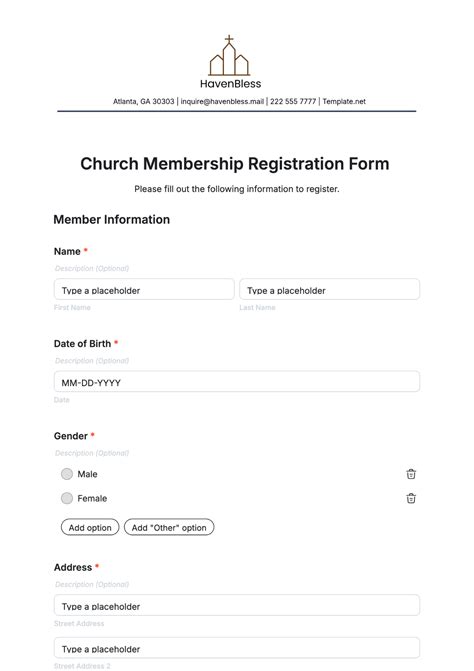Click the Street Address 2 placeholder field

pyautogui.click(x=237, y=648)
